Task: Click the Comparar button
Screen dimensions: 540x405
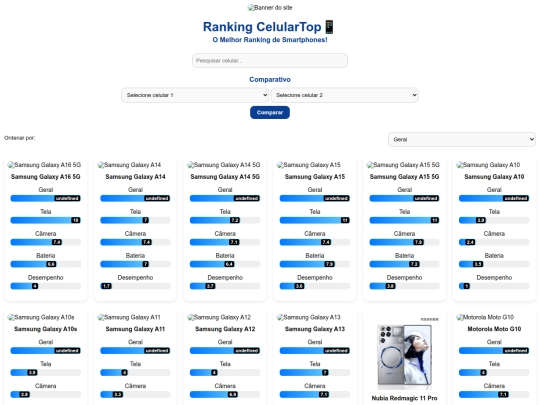Action: [x=270, y=113]
